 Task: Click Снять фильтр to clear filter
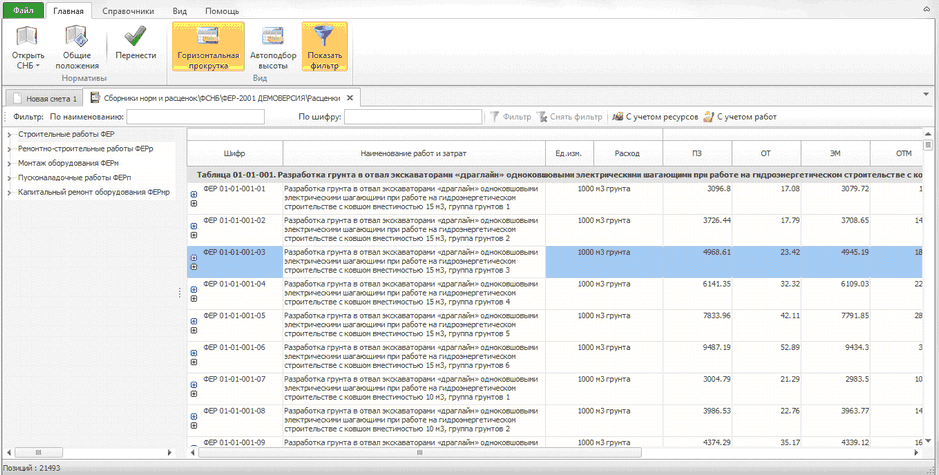point(569,117)
